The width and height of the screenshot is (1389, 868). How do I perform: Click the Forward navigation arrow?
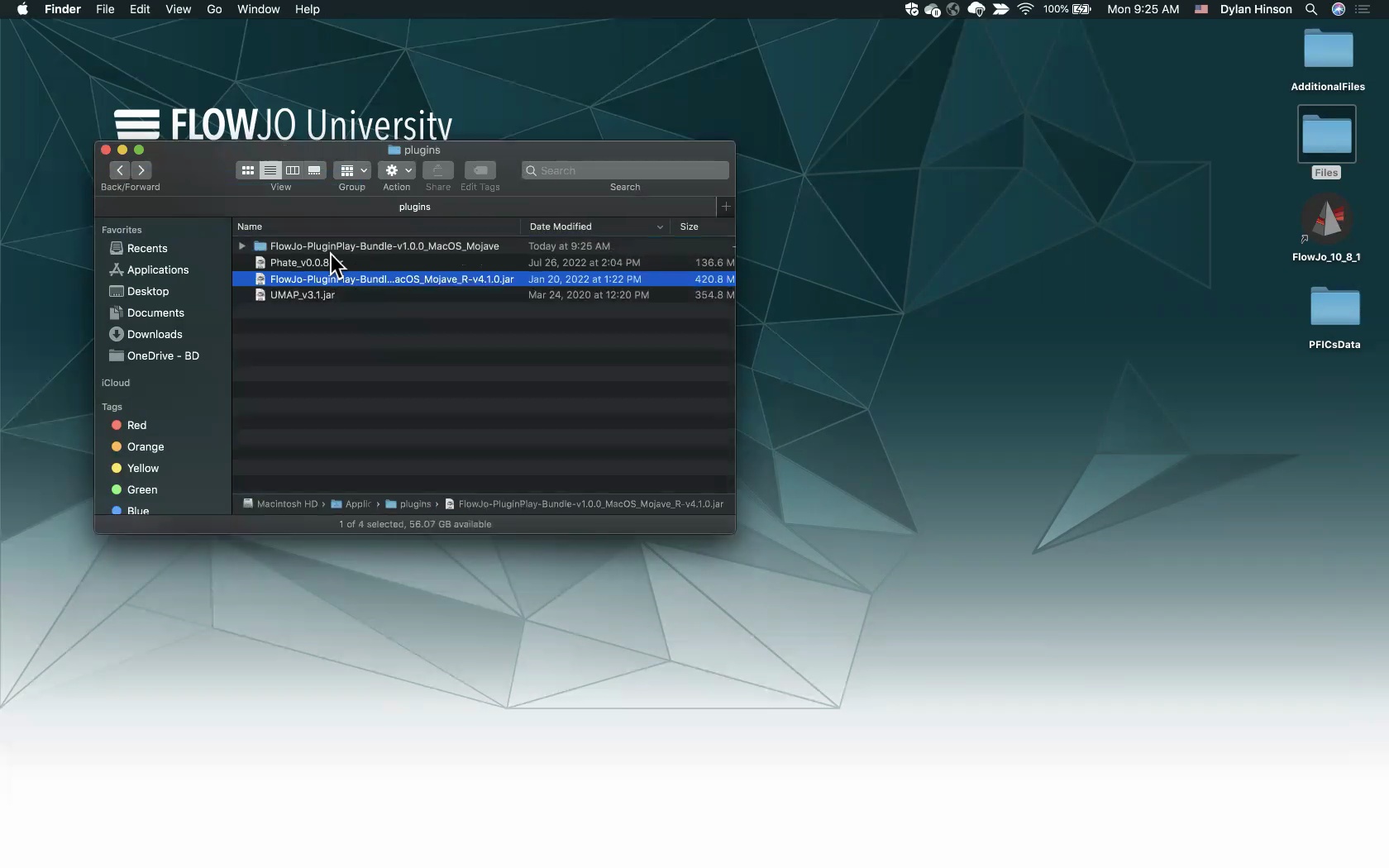tap(141, 170)
